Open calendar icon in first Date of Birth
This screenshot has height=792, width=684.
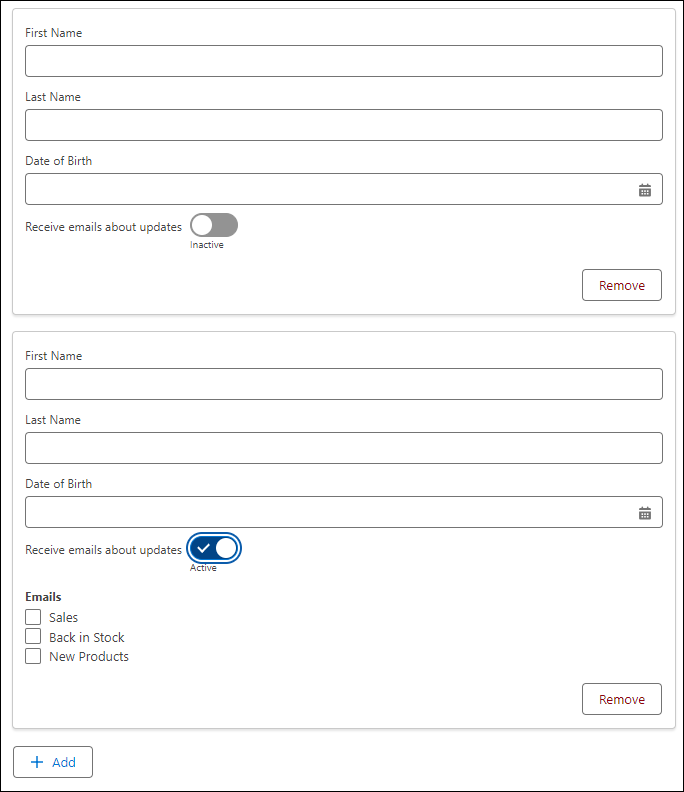[645, 190]
